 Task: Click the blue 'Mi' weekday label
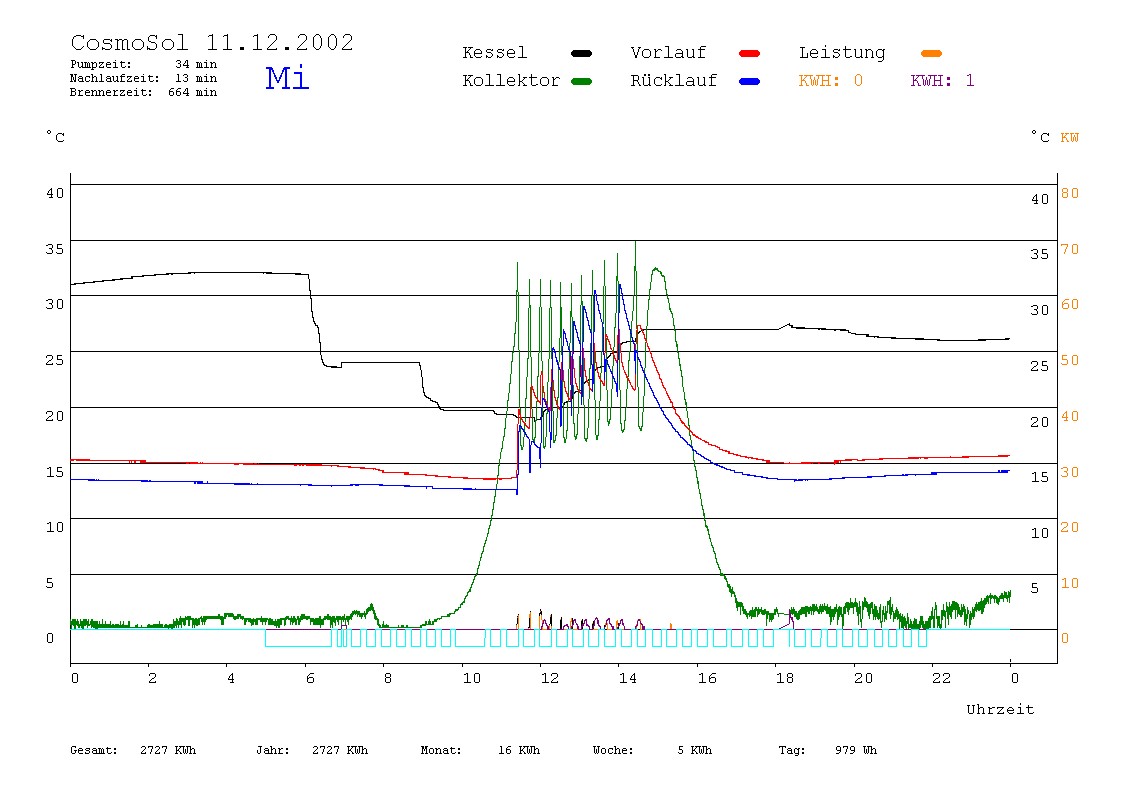tap(287, 78)
